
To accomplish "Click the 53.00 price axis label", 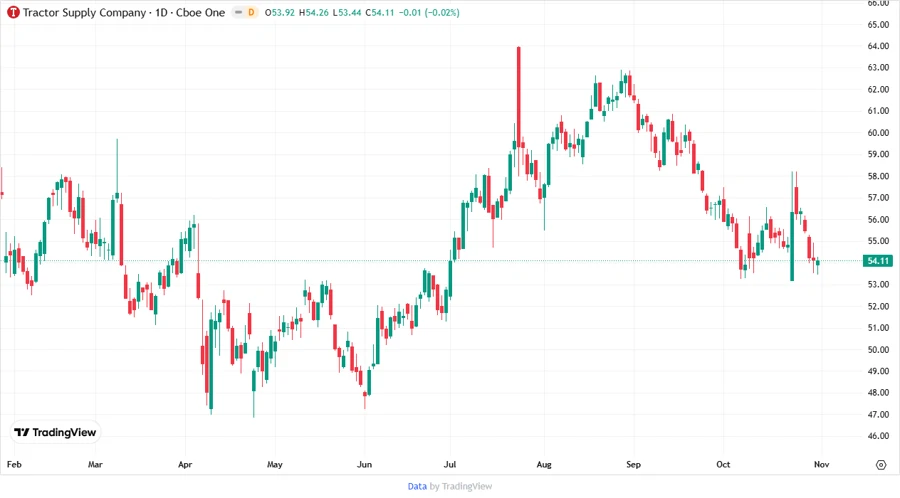I will pos(878,284).
